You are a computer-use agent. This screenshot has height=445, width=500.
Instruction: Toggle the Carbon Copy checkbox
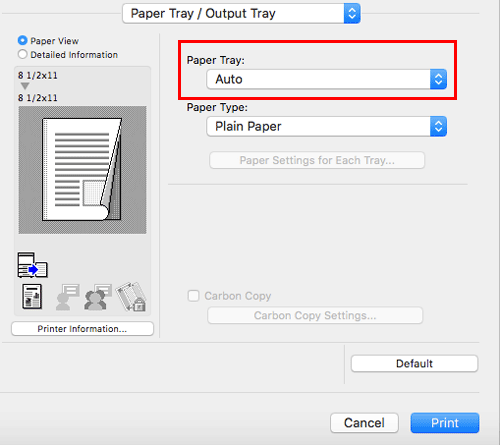[x=193, y=296]
